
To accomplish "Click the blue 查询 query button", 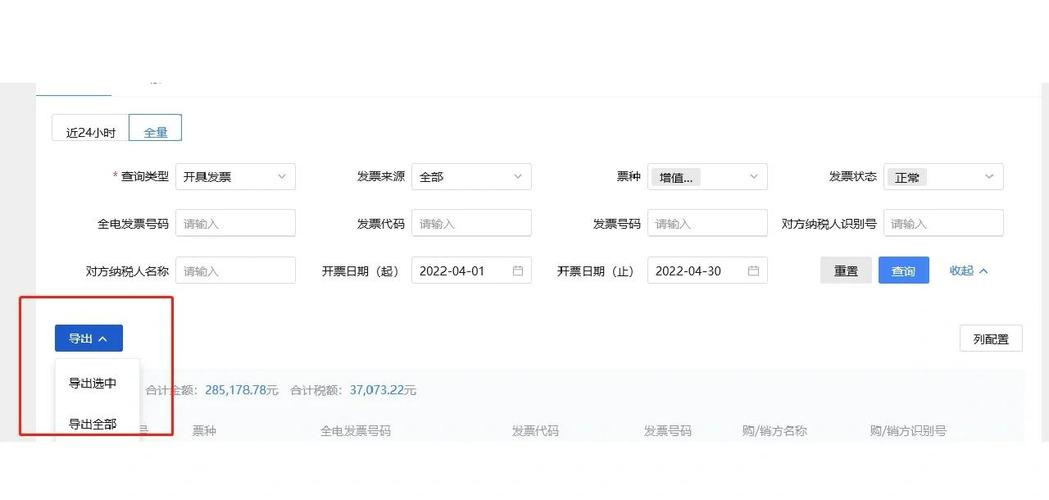I will pyautogui.click(x=903, y=270).
